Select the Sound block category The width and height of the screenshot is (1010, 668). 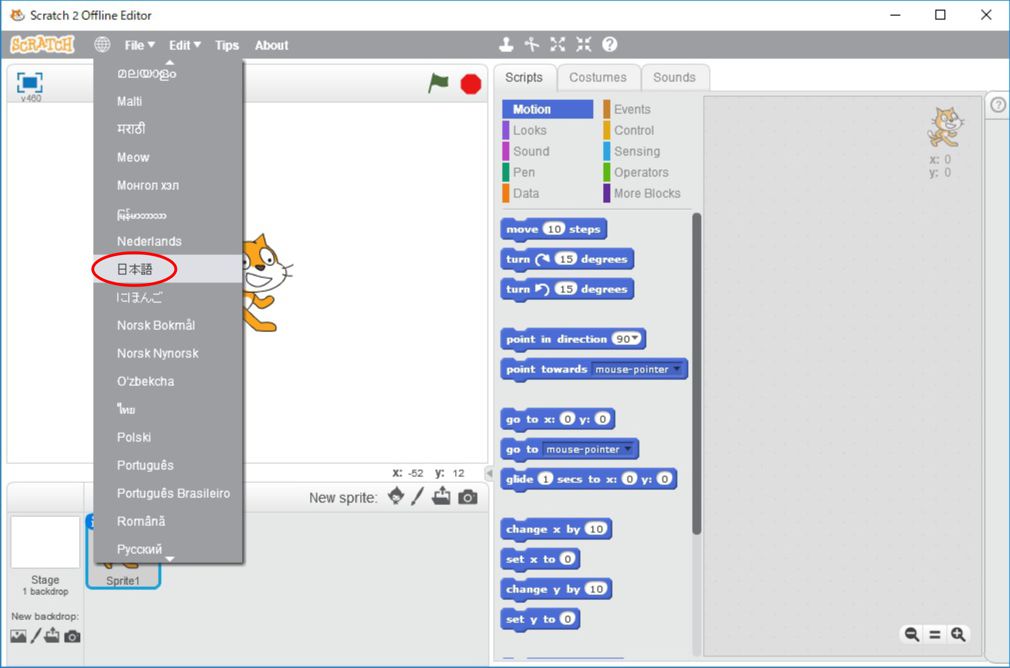point(548,151)
